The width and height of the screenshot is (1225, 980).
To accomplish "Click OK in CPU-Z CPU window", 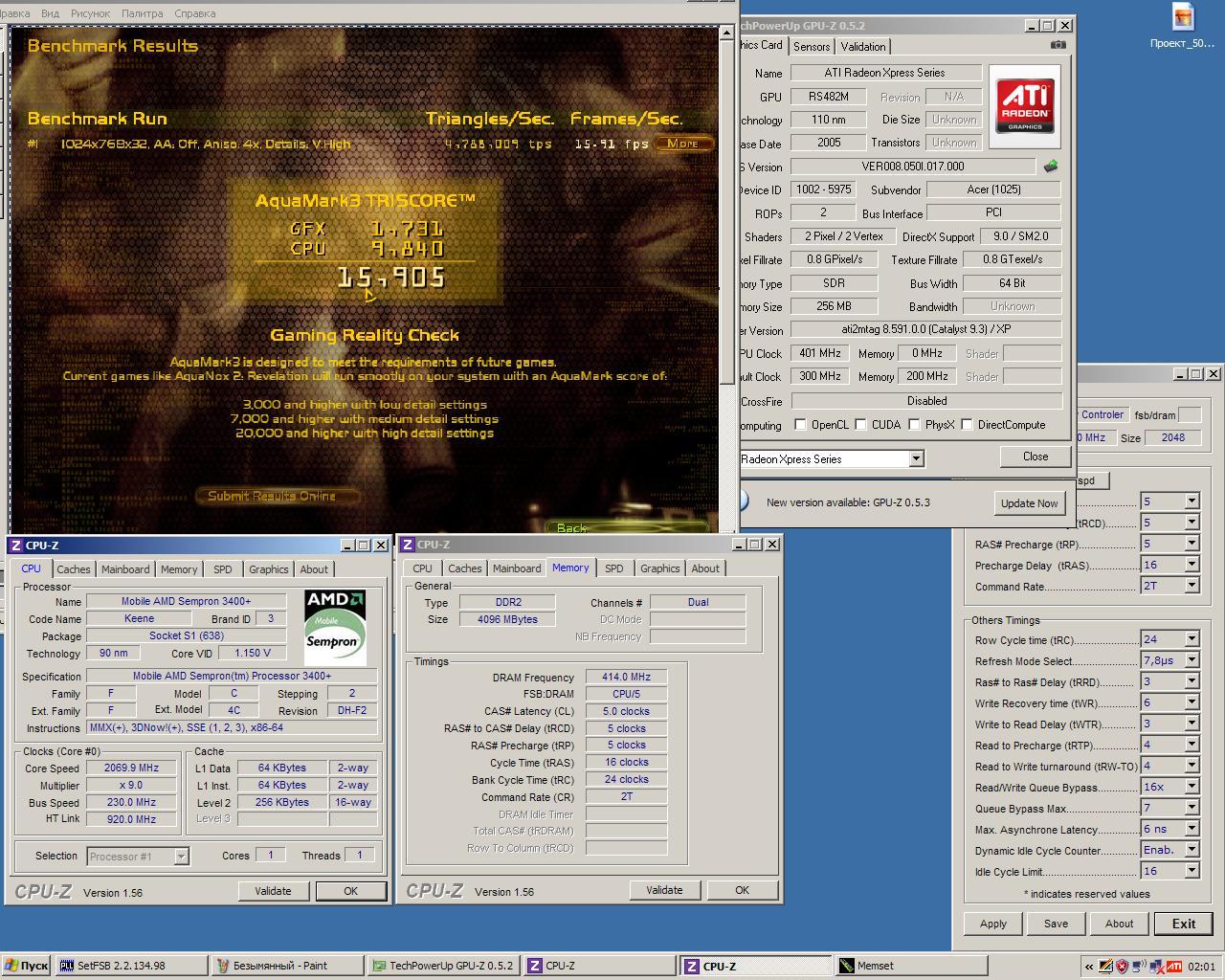I will tap(350, 891).
